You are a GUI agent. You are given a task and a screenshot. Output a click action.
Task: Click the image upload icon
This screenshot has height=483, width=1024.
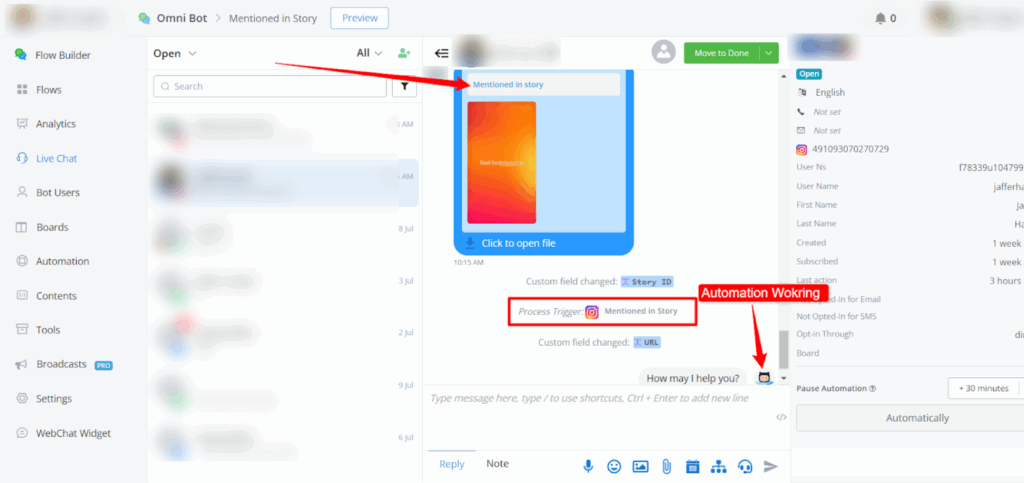click(640, 466)
